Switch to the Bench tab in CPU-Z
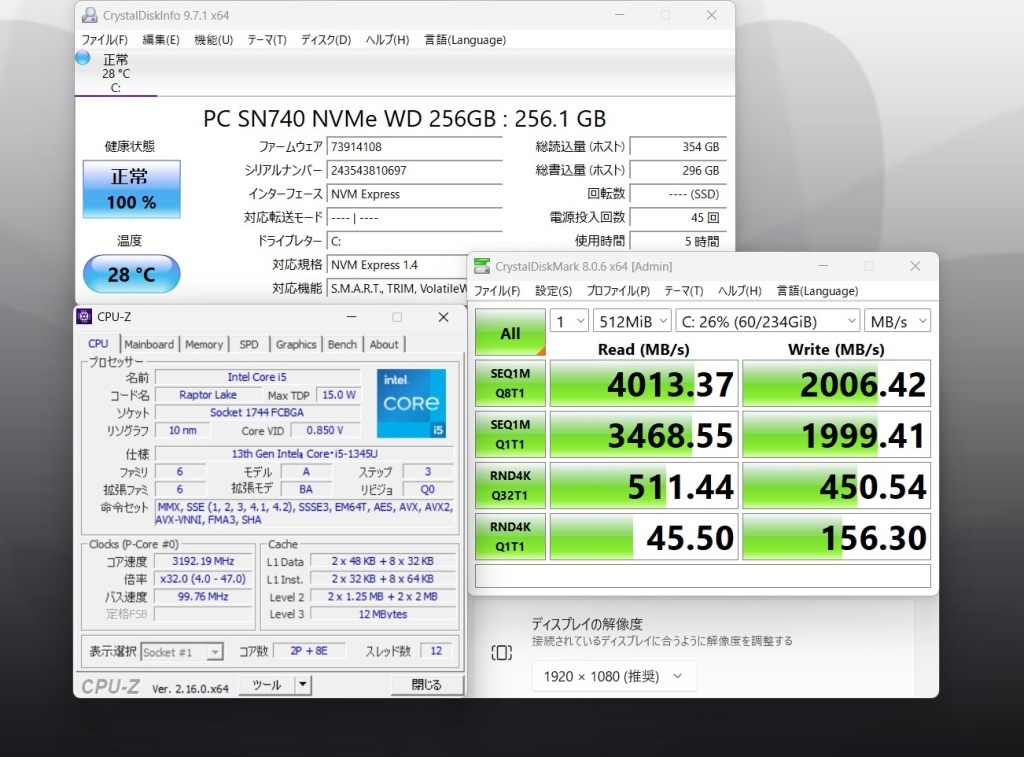 [342, 344]
